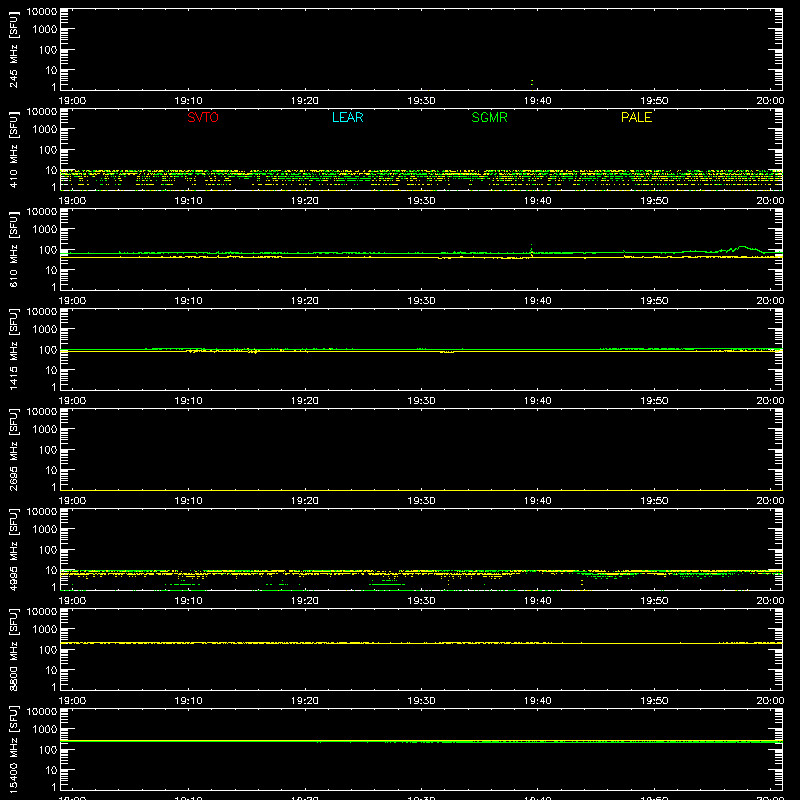Click the 19:20 time label under 610 MHz panel
The width and height of the screenshot is (800, 800).
(305, 301)
